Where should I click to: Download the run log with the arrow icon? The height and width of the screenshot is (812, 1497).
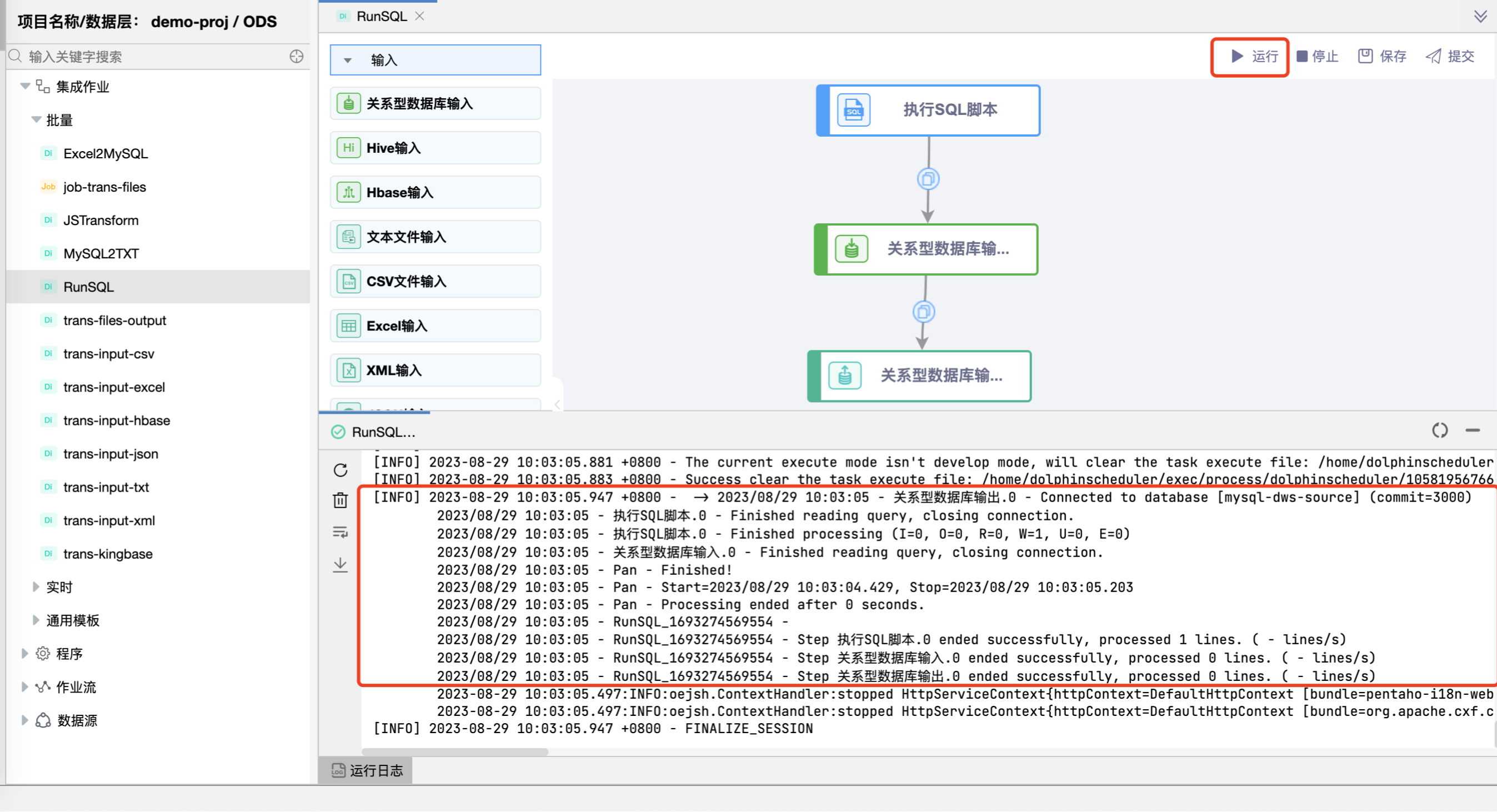pyautogui.click(x=341, y=564)
